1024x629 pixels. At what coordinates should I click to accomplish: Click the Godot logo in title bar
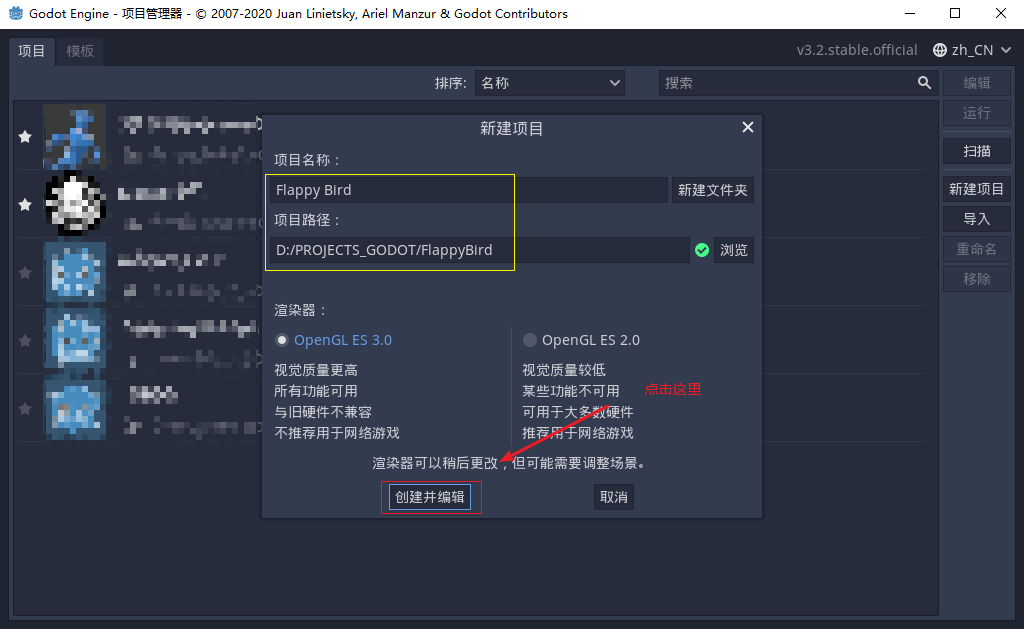click(15, 13)
